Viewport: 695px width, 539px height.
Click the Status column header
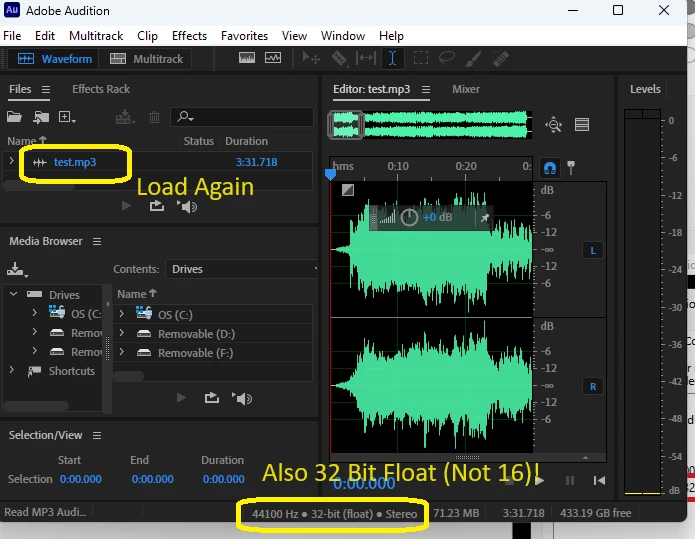tap(199, 141)
